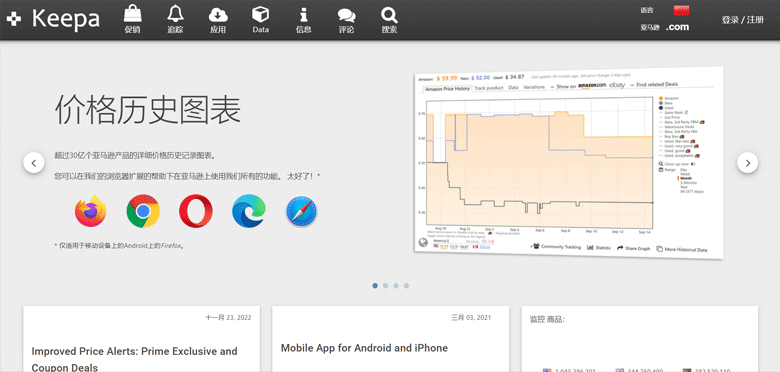Click Track product tab in chart
Image resolution: width=780 pixels, height=372 pixels.
pos(488,88)
